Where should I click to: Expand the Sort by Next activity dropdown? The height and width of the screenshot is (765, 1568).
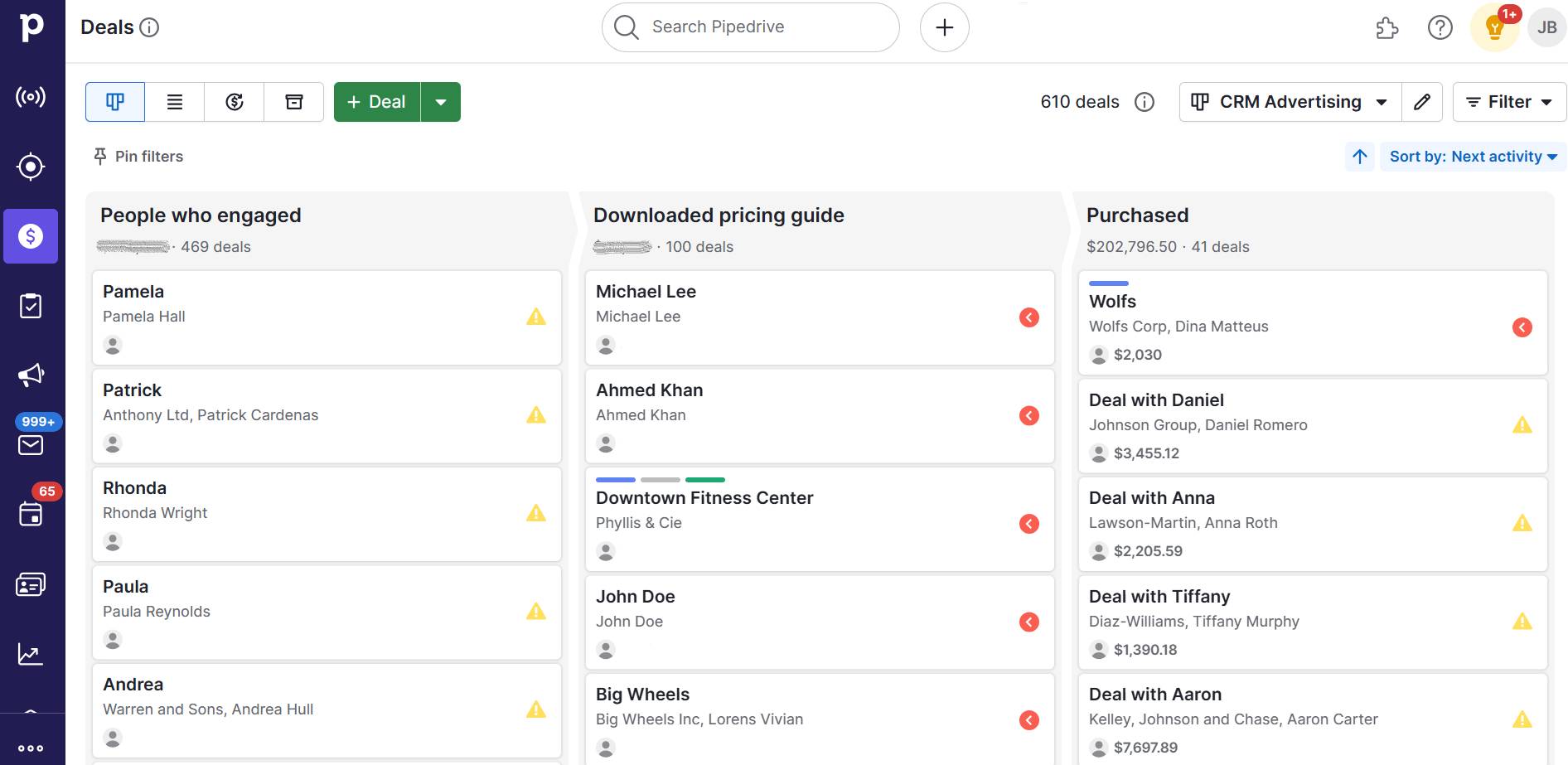coord(1473,156)
